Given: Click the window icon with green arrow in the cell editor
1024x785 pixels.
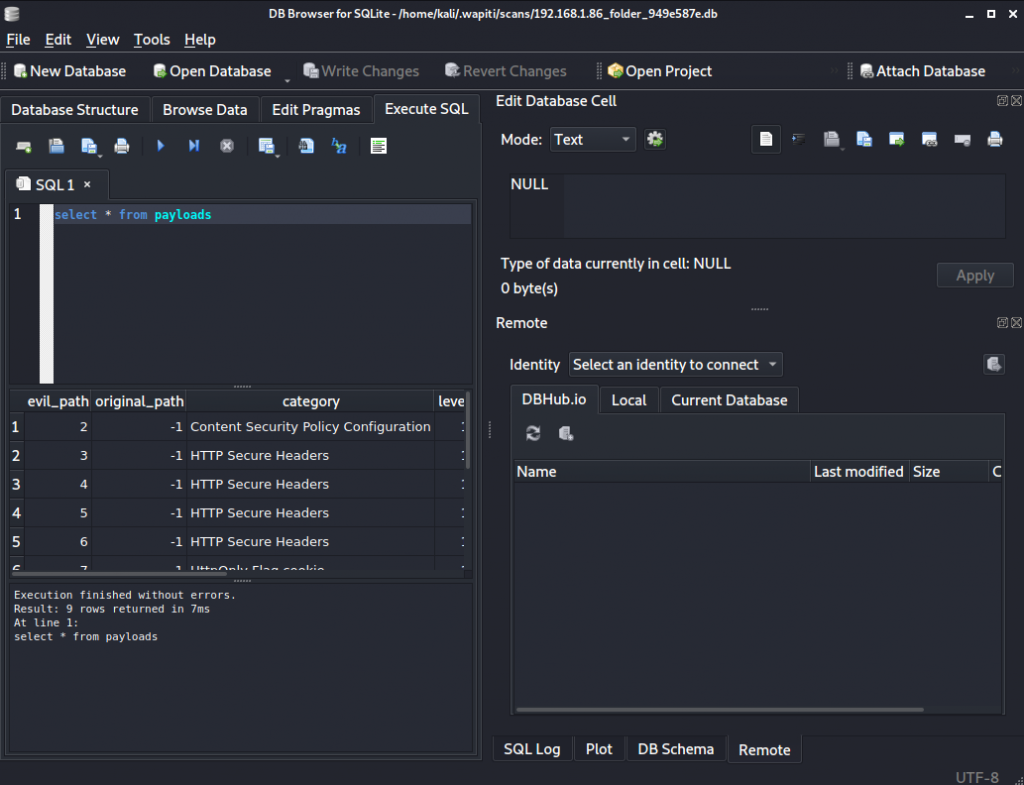Looking at the screenshot, I should pos(897,139).
